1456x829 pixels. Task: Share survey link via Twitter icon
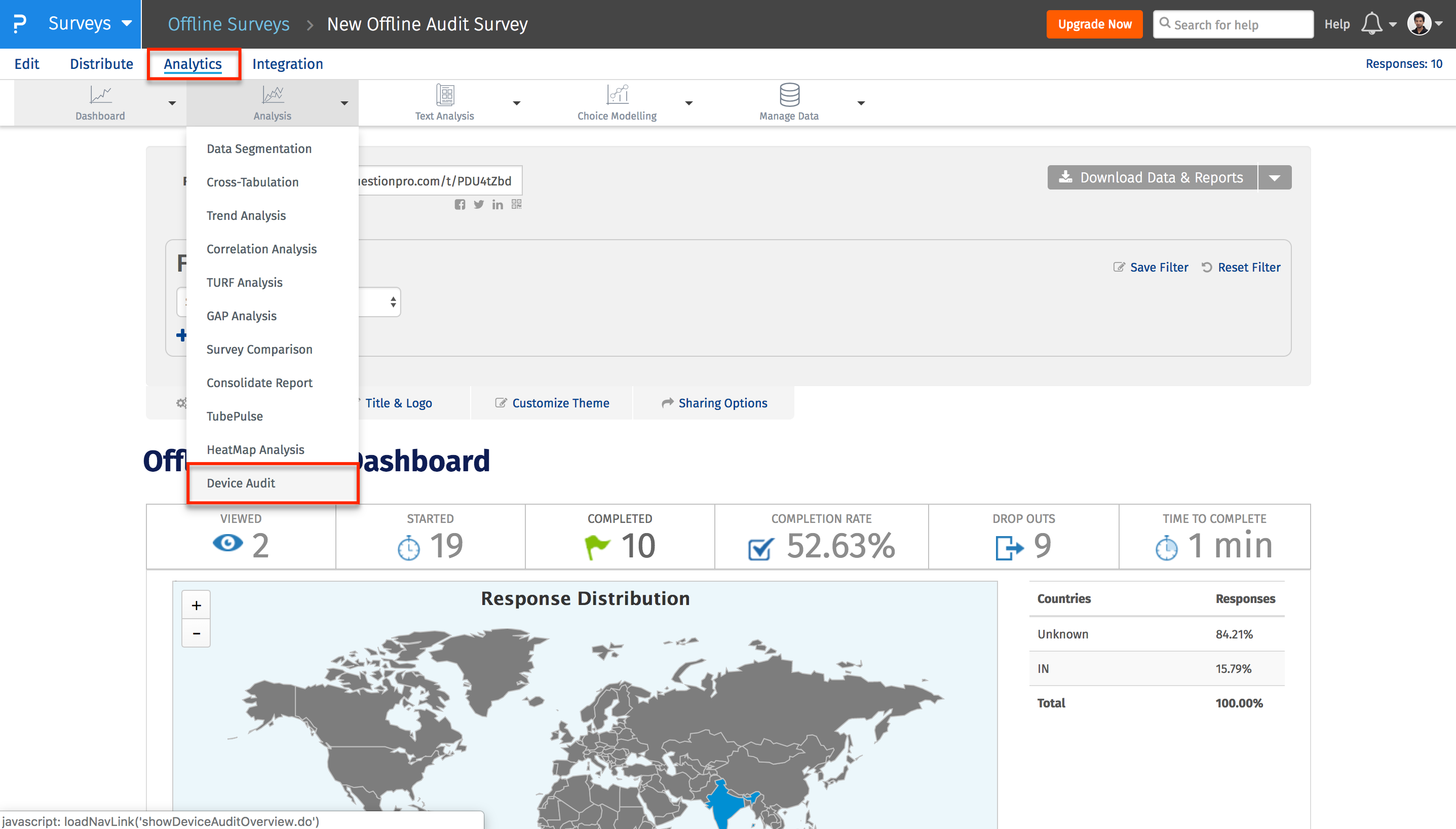[x=479, y=204]
